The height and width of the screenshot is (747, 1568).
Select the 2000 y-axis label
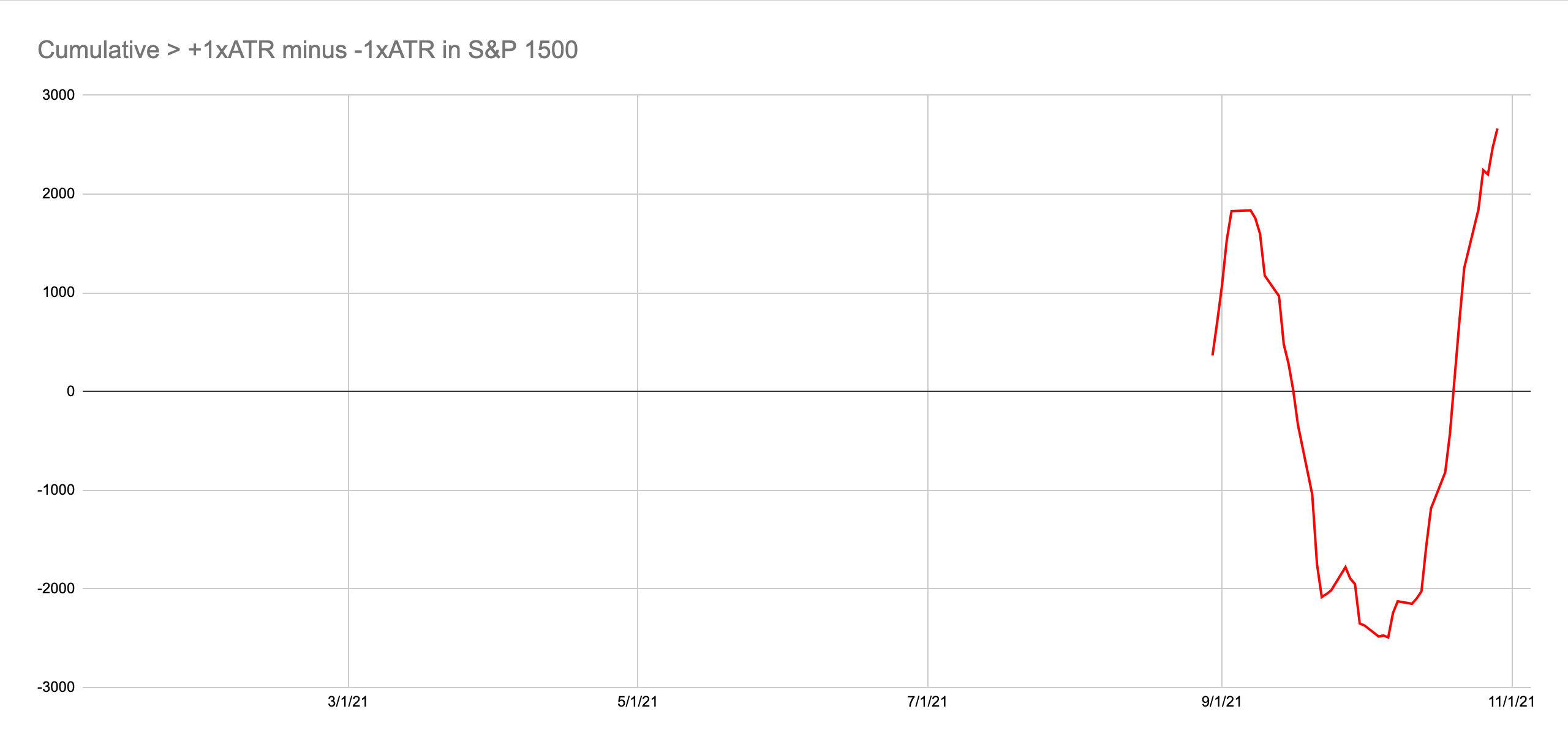[58, 193]
